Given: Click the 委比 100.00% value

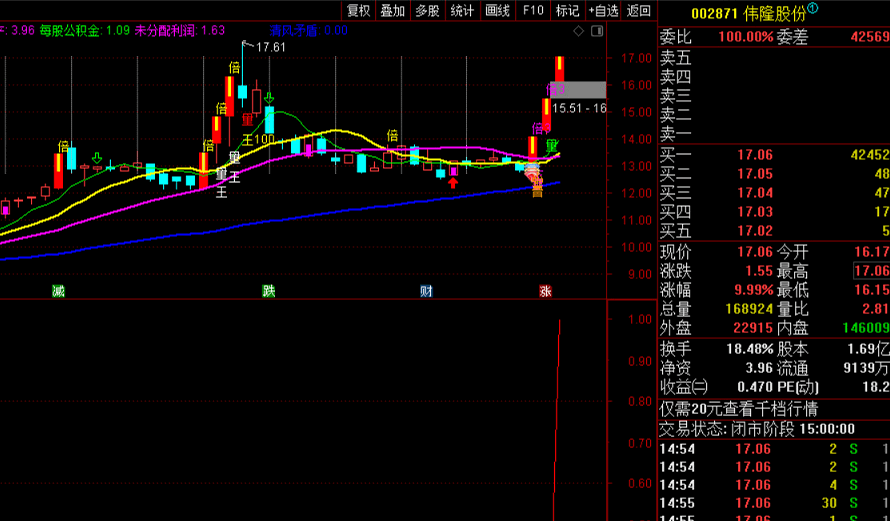Looking at the screenshot, I should pyautogui.click(x=746, y=37).
